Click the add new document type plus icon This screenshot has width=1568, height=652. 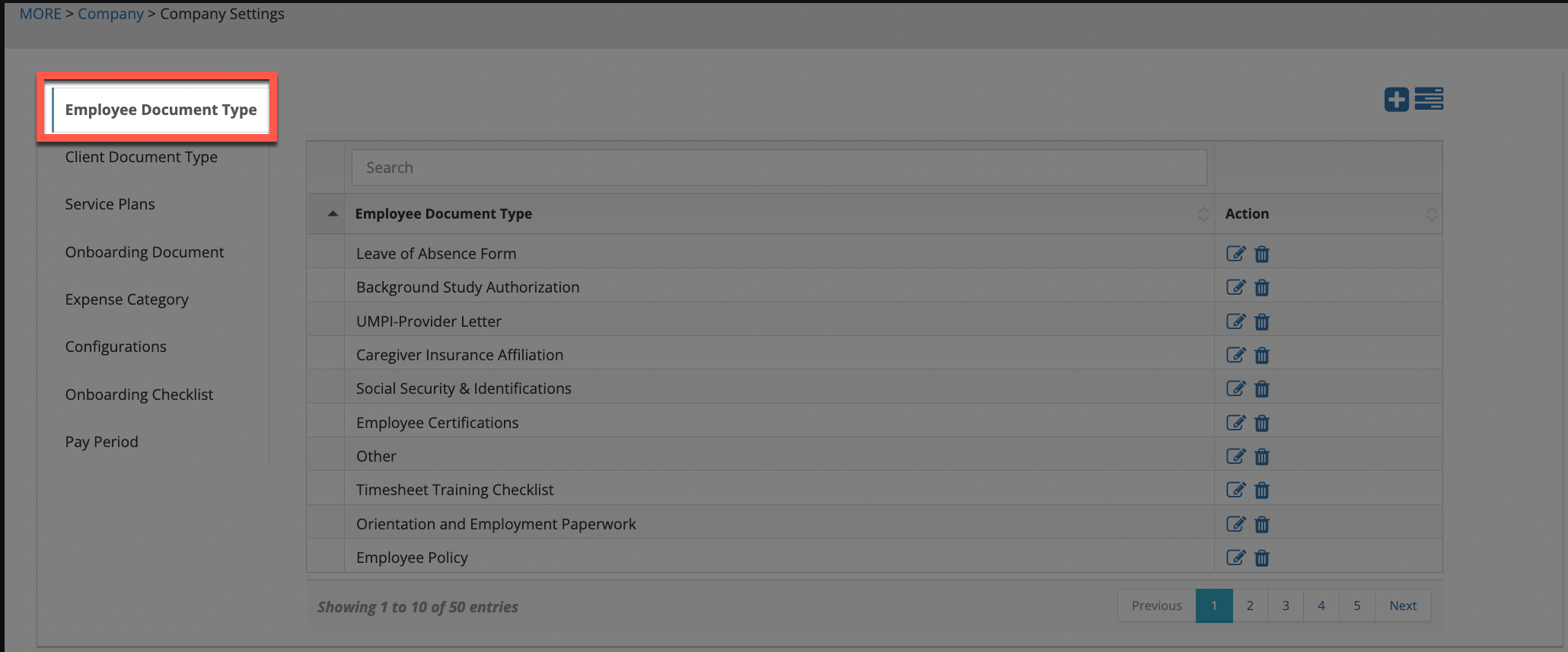1396,100
